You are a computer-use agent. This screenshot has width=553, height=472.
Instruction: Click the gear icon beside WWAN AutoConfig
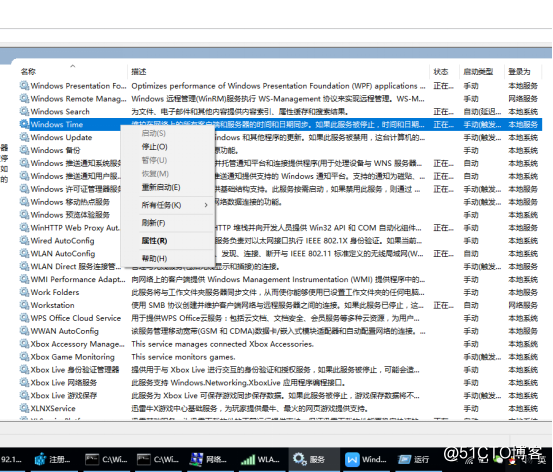click(24, 331)
